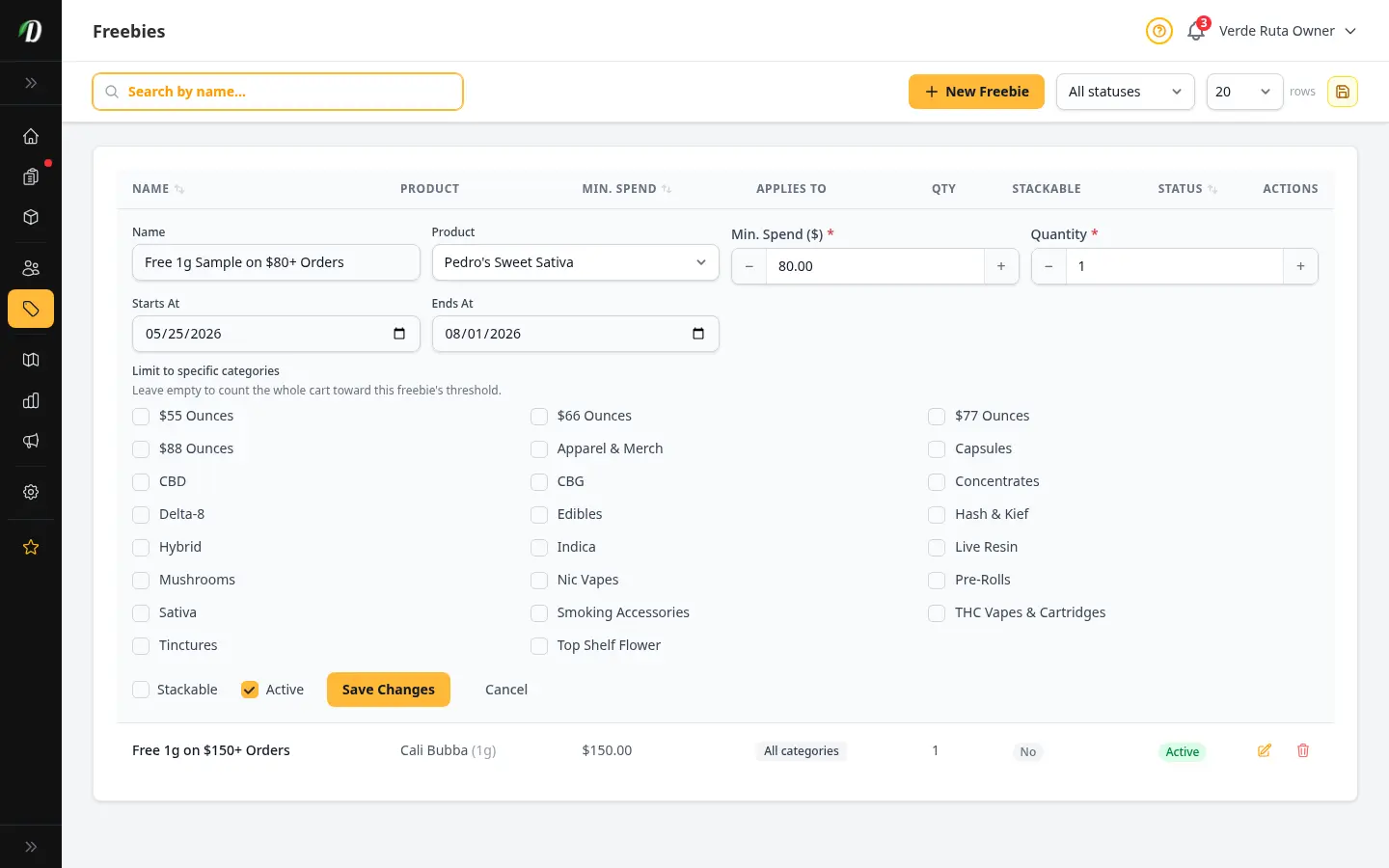Check the $55 Ounces category
The image size is (1389, 868).
click(141, 416)
